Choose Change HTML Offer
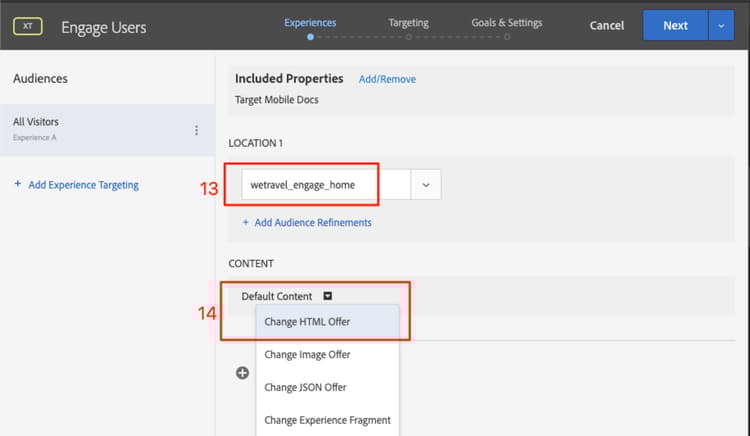The image size is (750, 436). click(328, 322)
